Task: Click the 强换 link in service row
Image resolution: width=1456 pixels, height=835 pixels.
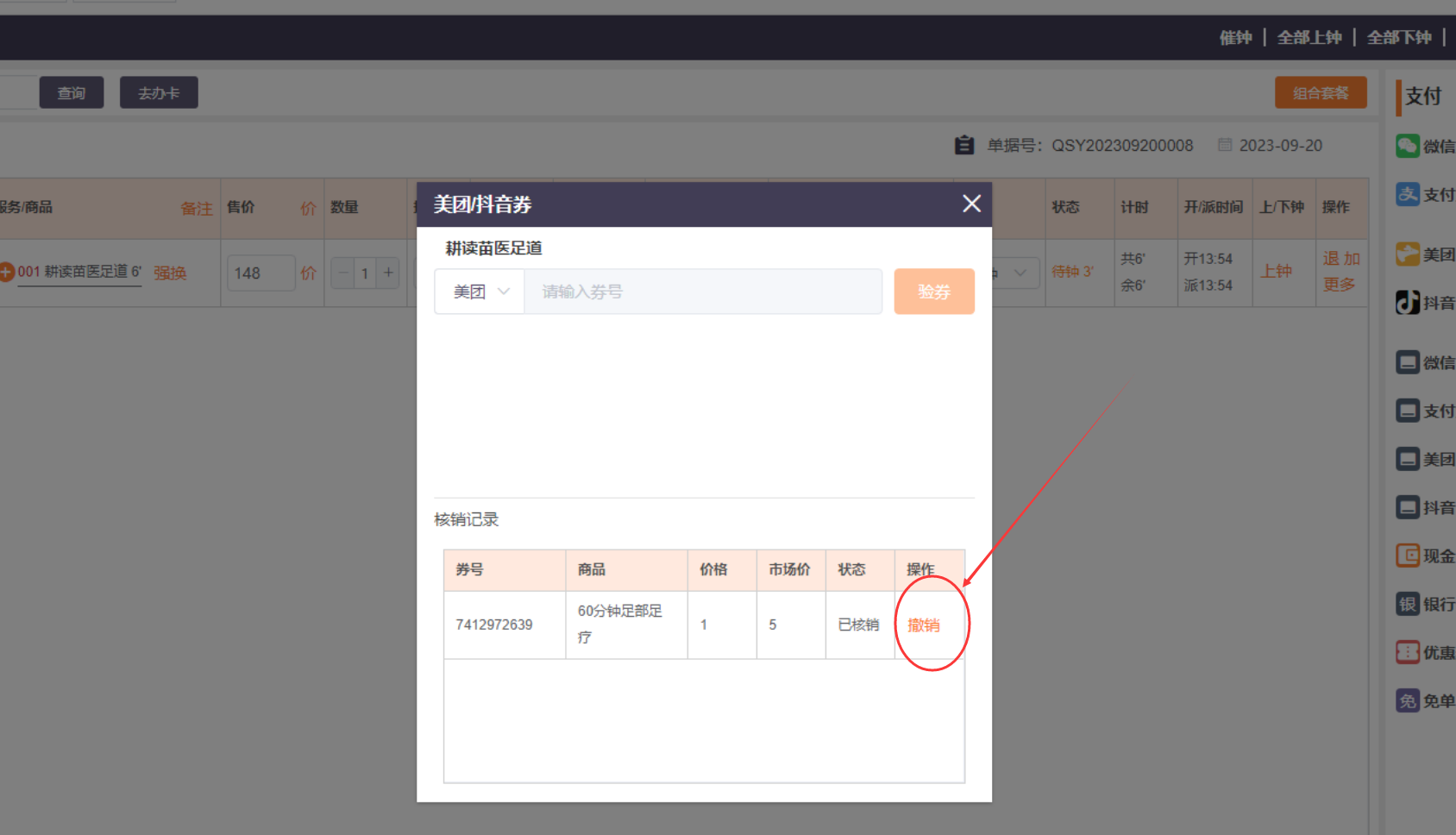Action: (x=170, y=273)
